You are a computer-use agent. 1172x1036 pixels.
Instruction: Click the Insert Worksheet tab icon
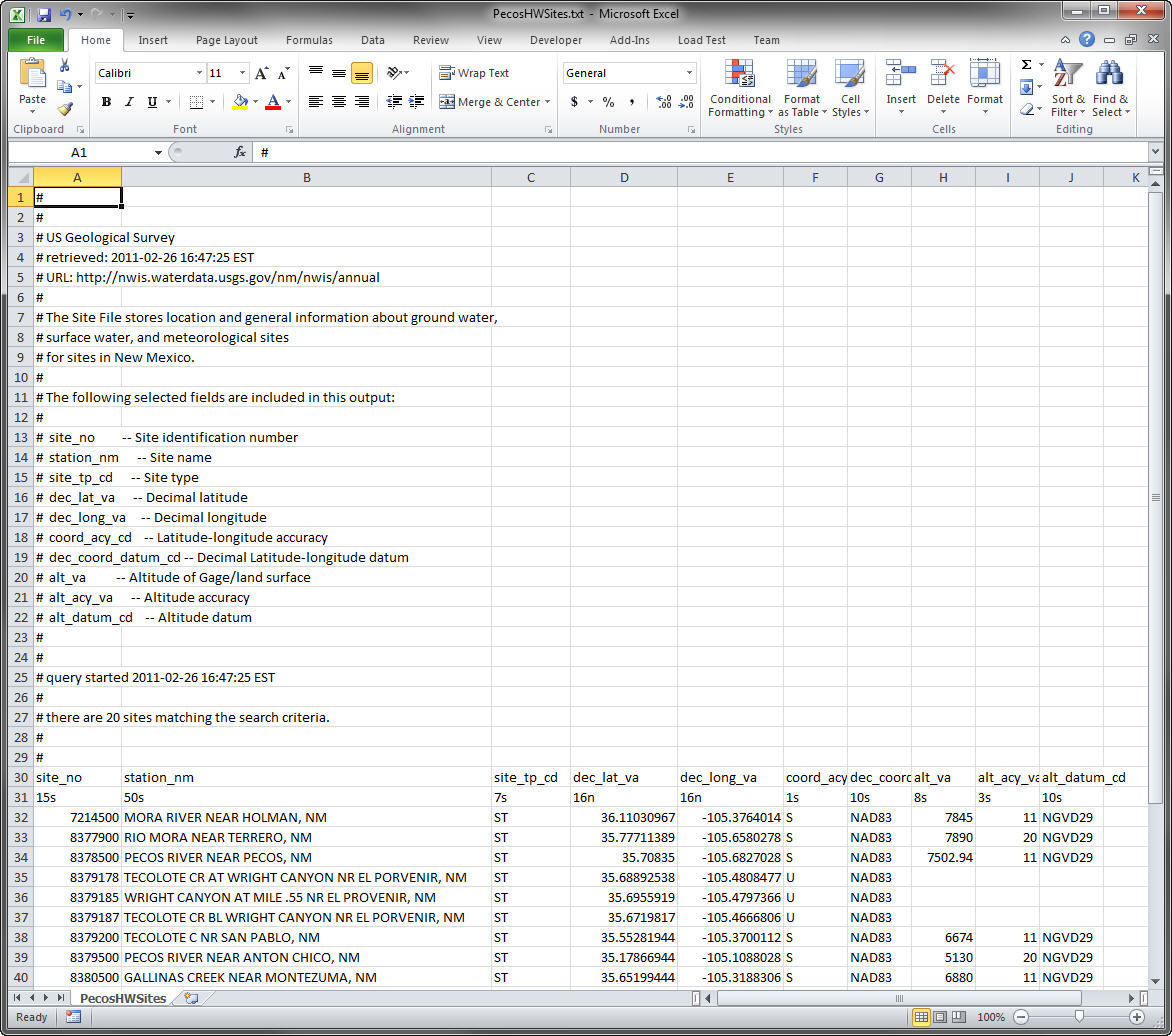[x=191, y=998]
